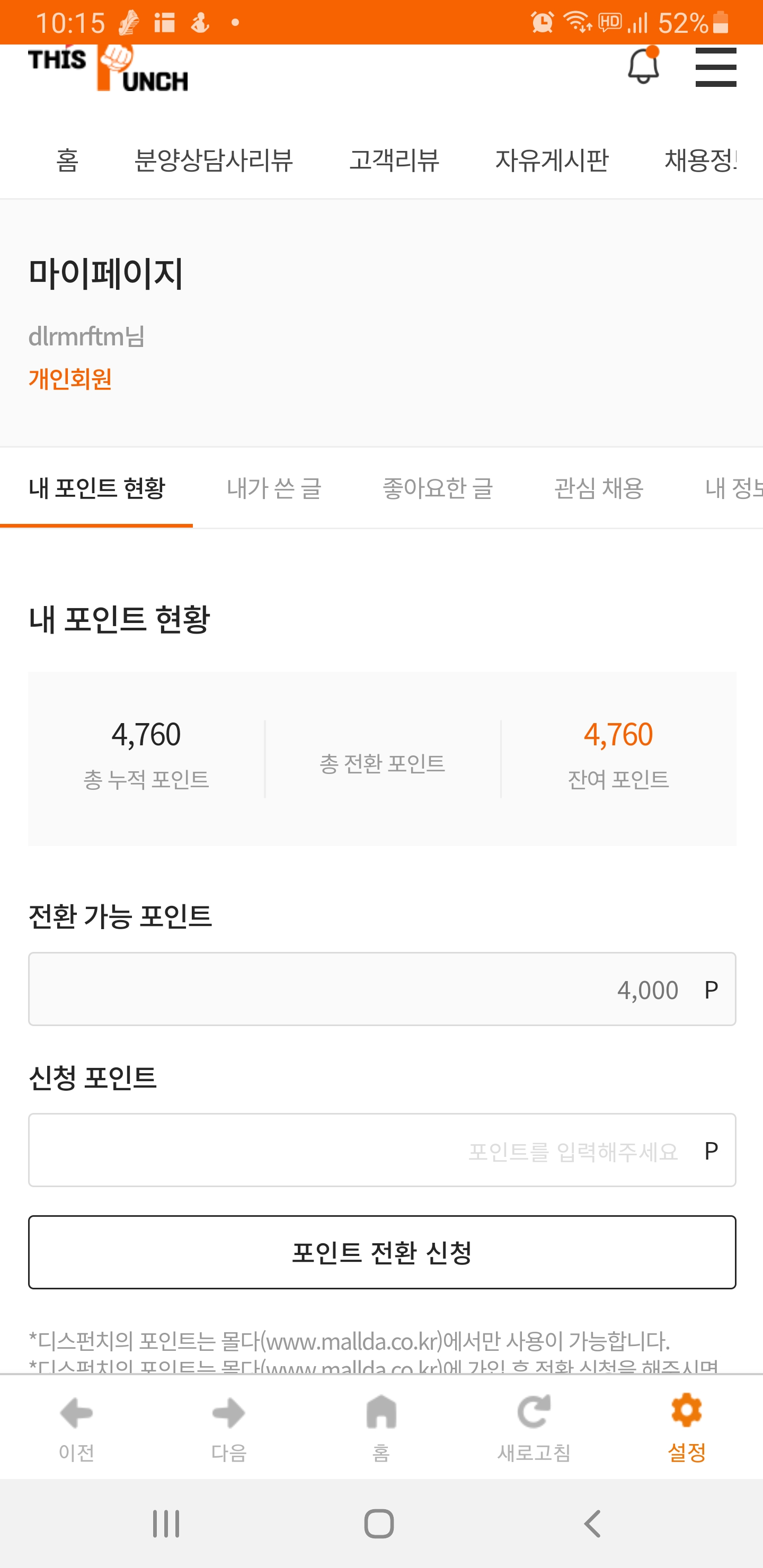The width and height of the screenshot is (763, 1568).
Task: Tap the 다음 forward arrow icon
Action: tap(229, 1412)
